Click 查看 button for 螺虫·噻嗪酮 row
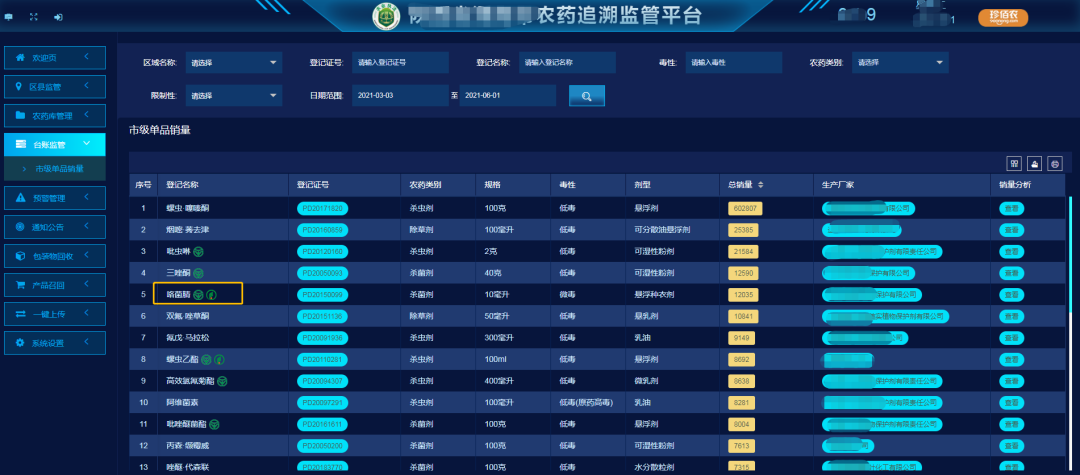1080x475 pixels. tap(1013, 208)
